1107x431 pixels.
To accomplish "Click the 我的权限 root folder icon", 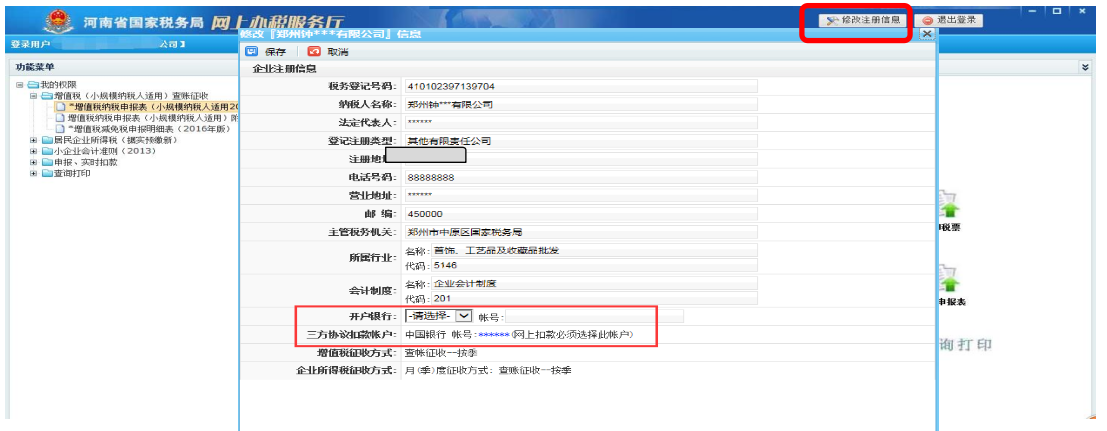I will coord(32,85).
